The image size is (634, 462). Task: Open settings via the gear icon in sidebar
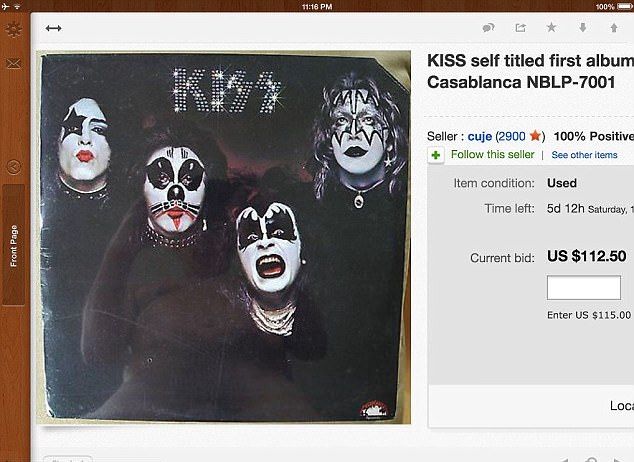click(13, 29)
